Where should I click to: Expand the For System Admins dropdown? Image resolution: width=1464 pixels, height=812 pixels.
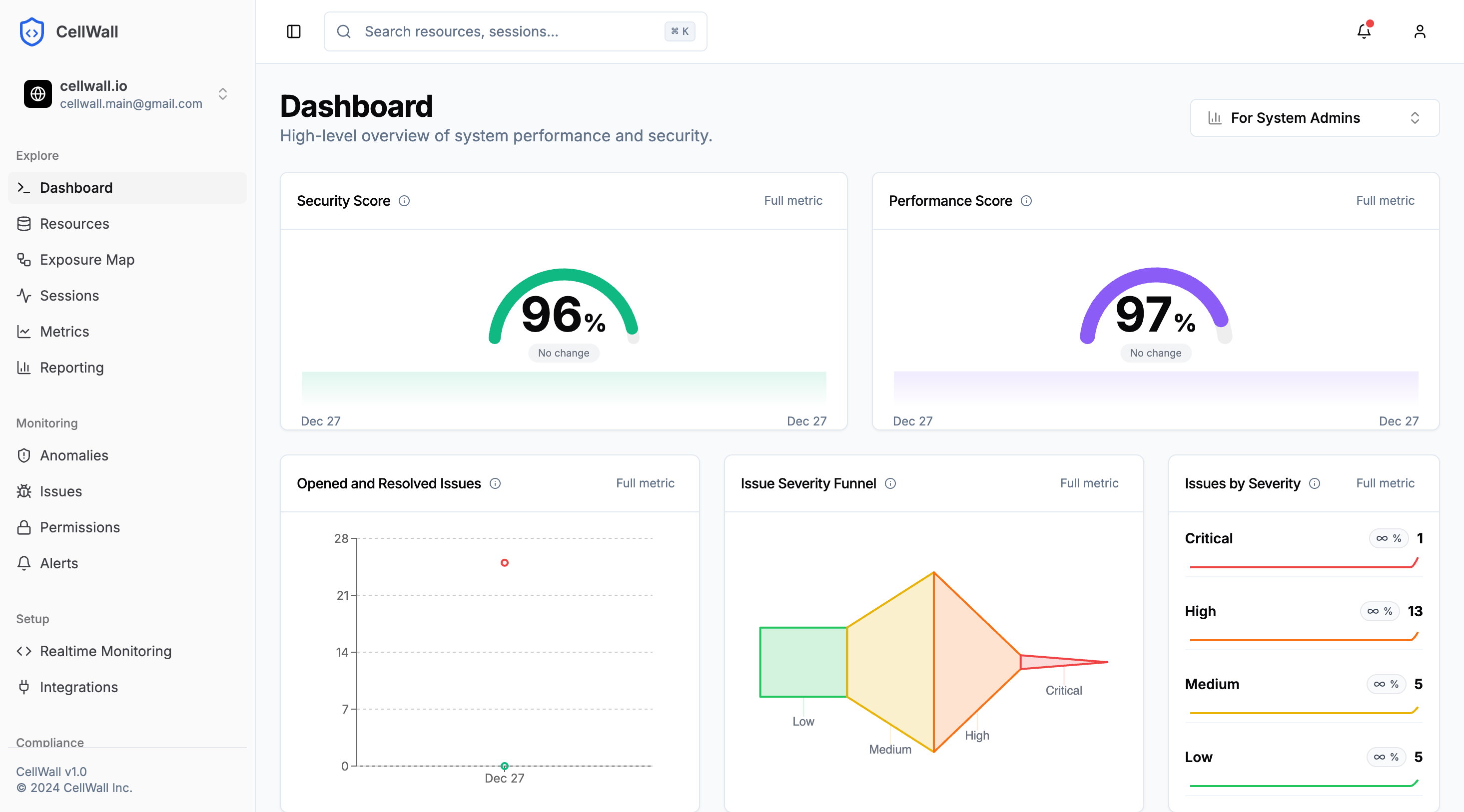1314,117
